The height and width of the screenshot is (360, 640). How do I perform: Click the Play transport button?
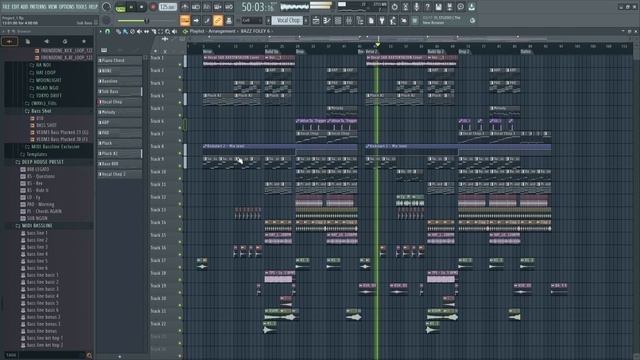tap(131, 7)
